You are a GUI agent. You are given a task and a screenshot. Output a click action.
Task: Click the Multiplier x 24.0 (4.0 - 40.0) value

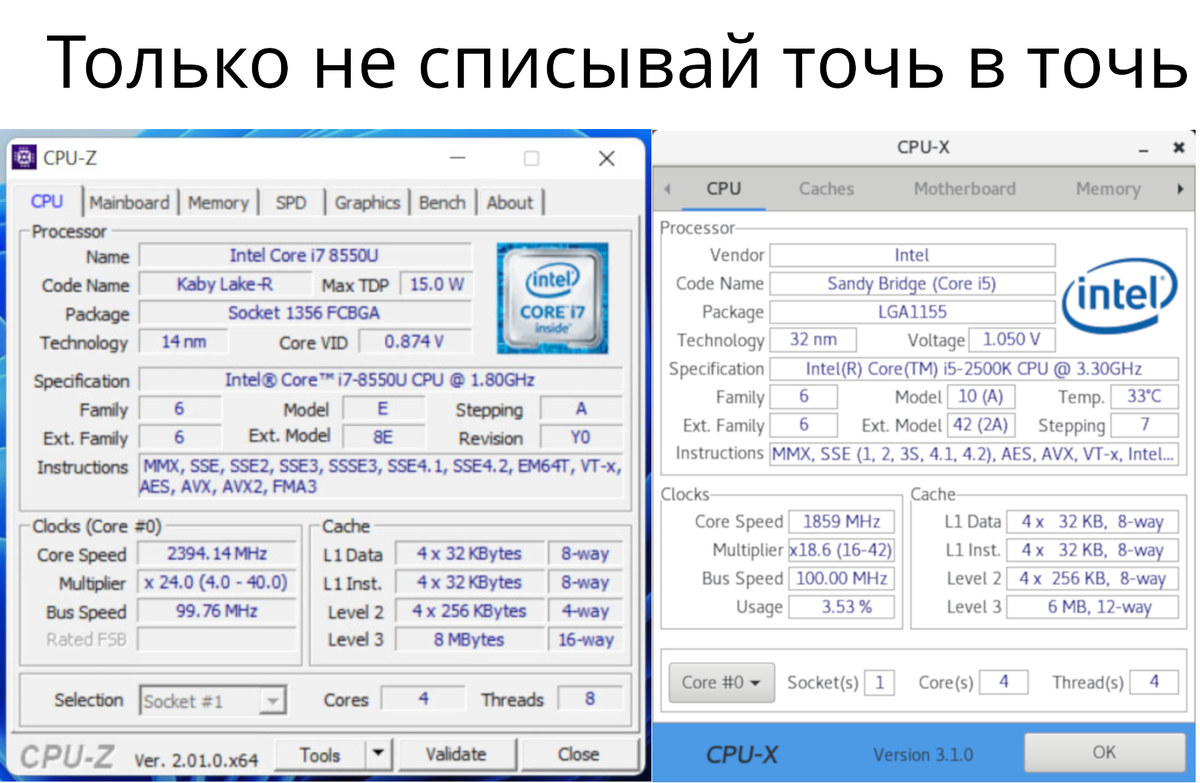click(x=217, y=582)
